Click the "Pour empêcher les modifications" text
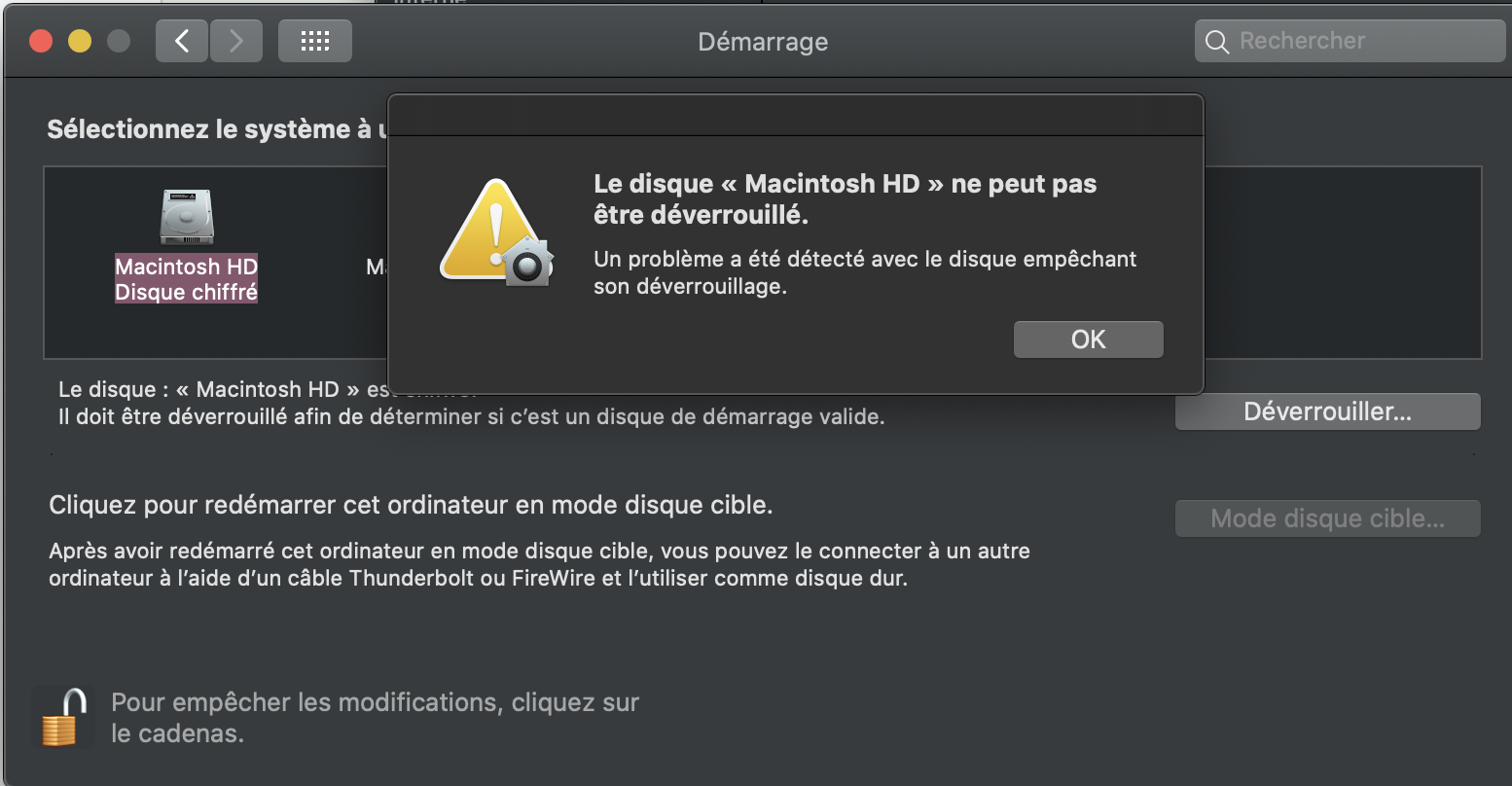This screenshot has height=786, width=1512. click(375, 717)
